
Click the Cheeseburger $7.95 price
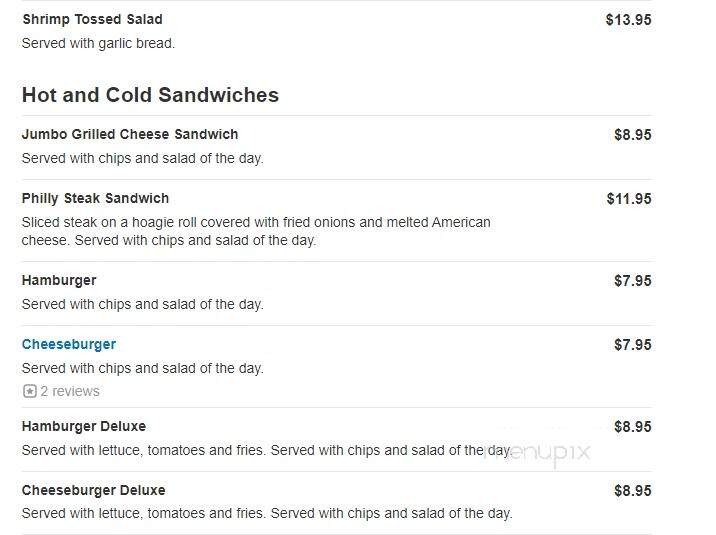pyautogui.click(x=632, y=345)
